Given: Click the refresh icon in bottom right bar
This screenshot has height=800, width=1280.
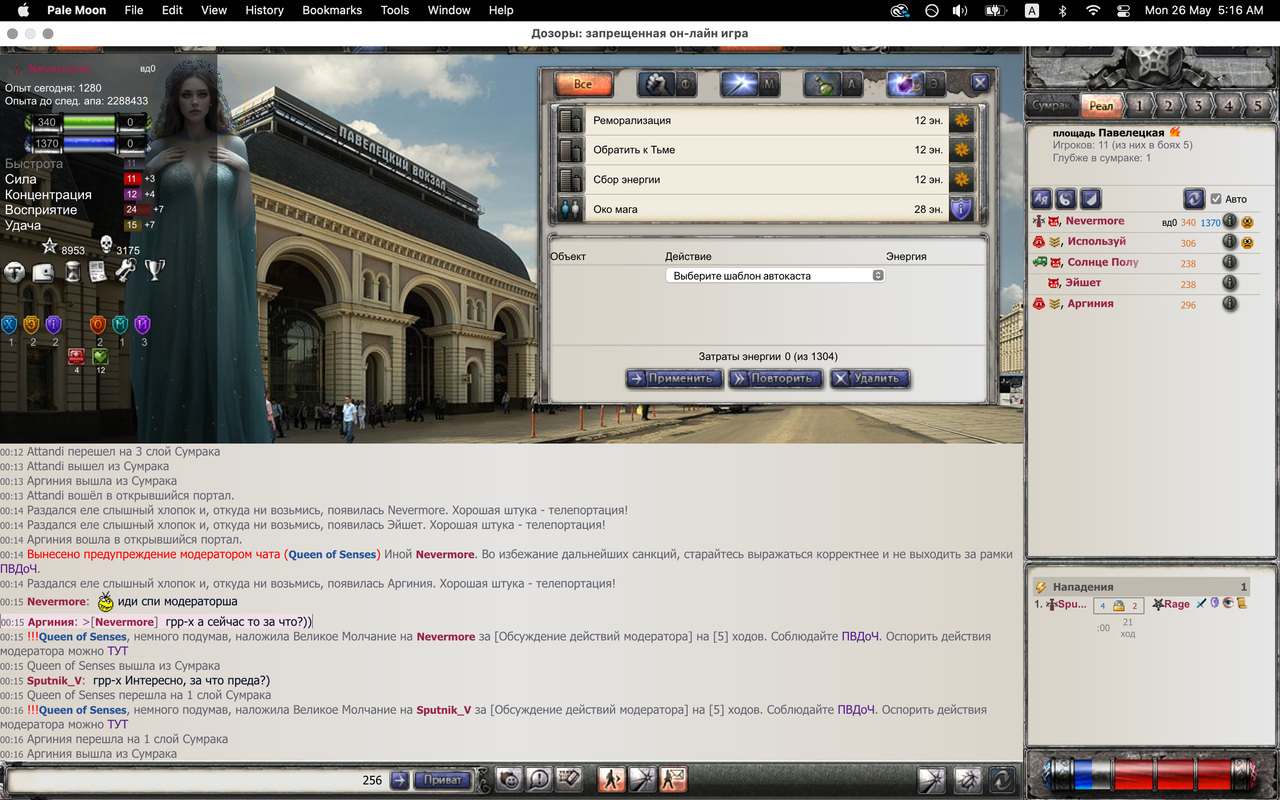Looking at the screenshot, I should click(x=1001, y=779).
